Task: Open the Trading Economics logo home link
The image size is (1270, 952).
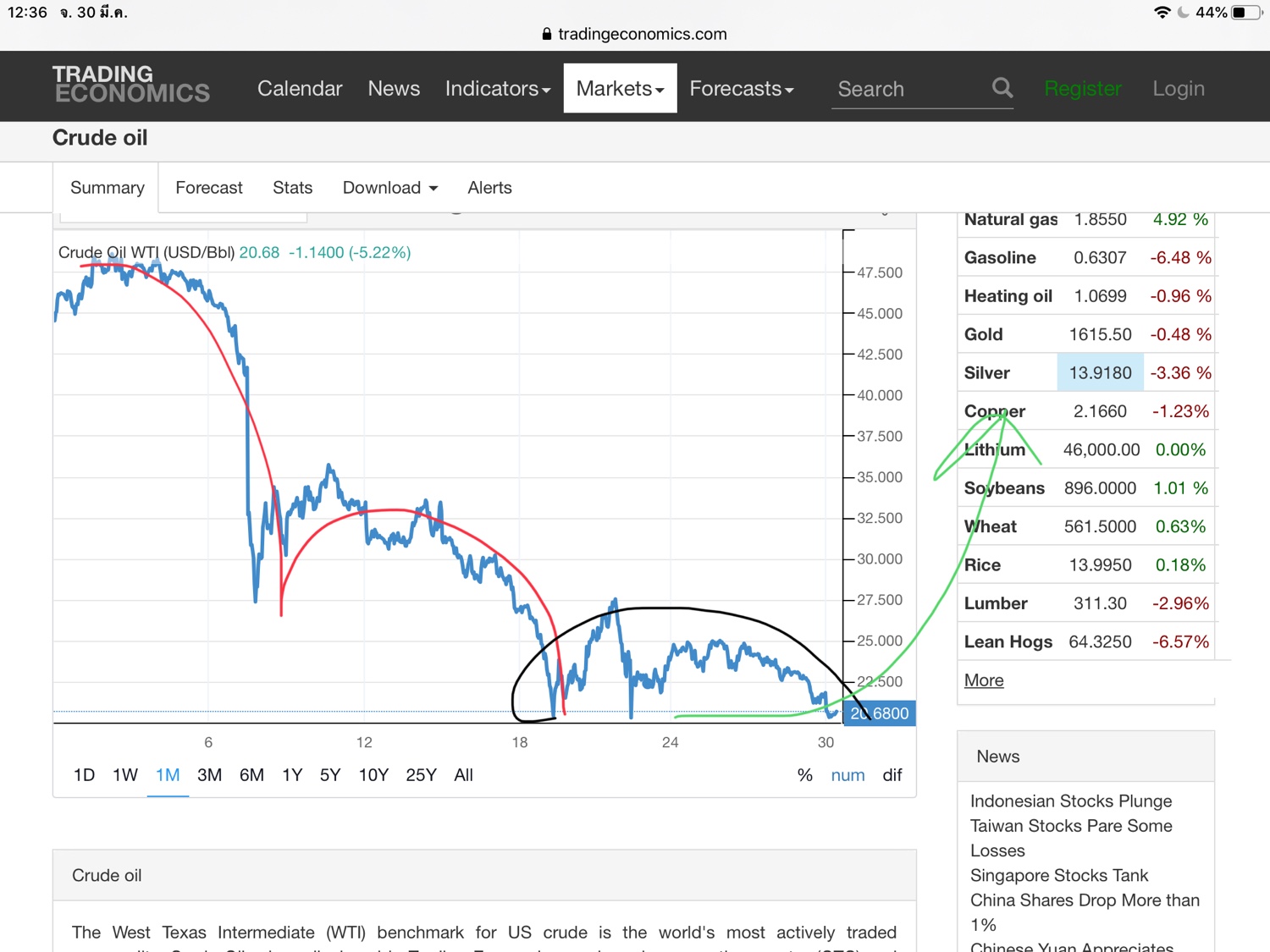Action: point(131,85)
